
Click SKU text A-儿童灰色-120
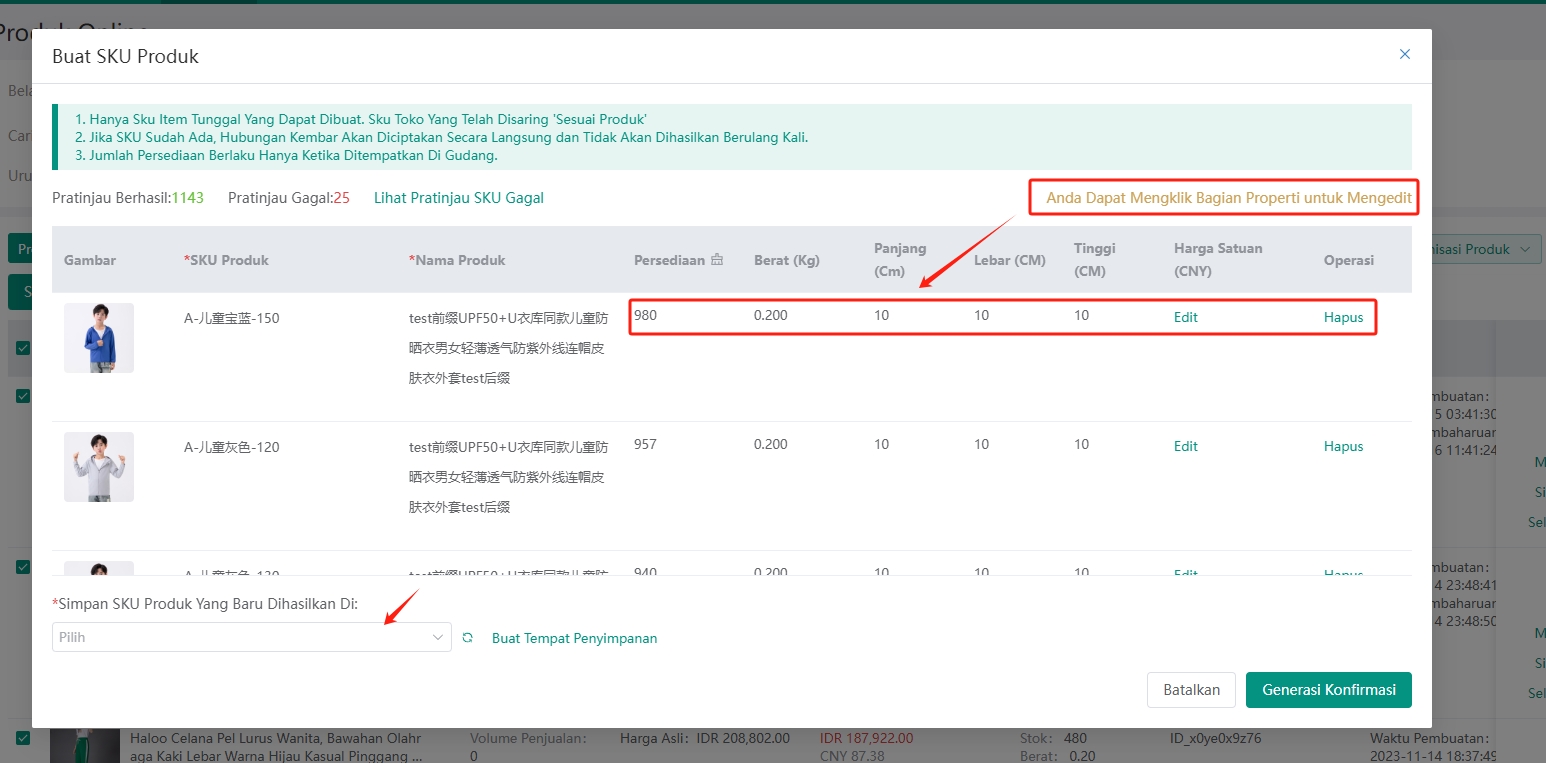(x=232, y=447)
